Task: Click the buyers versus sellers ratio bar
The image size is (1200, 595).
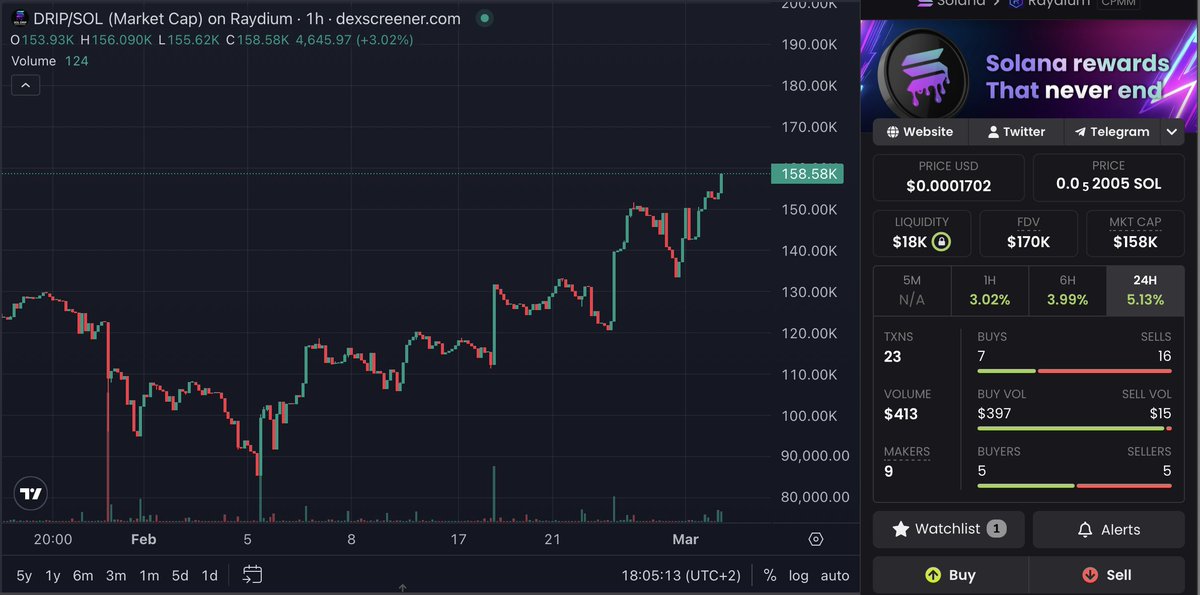Action: [1074, 486]
